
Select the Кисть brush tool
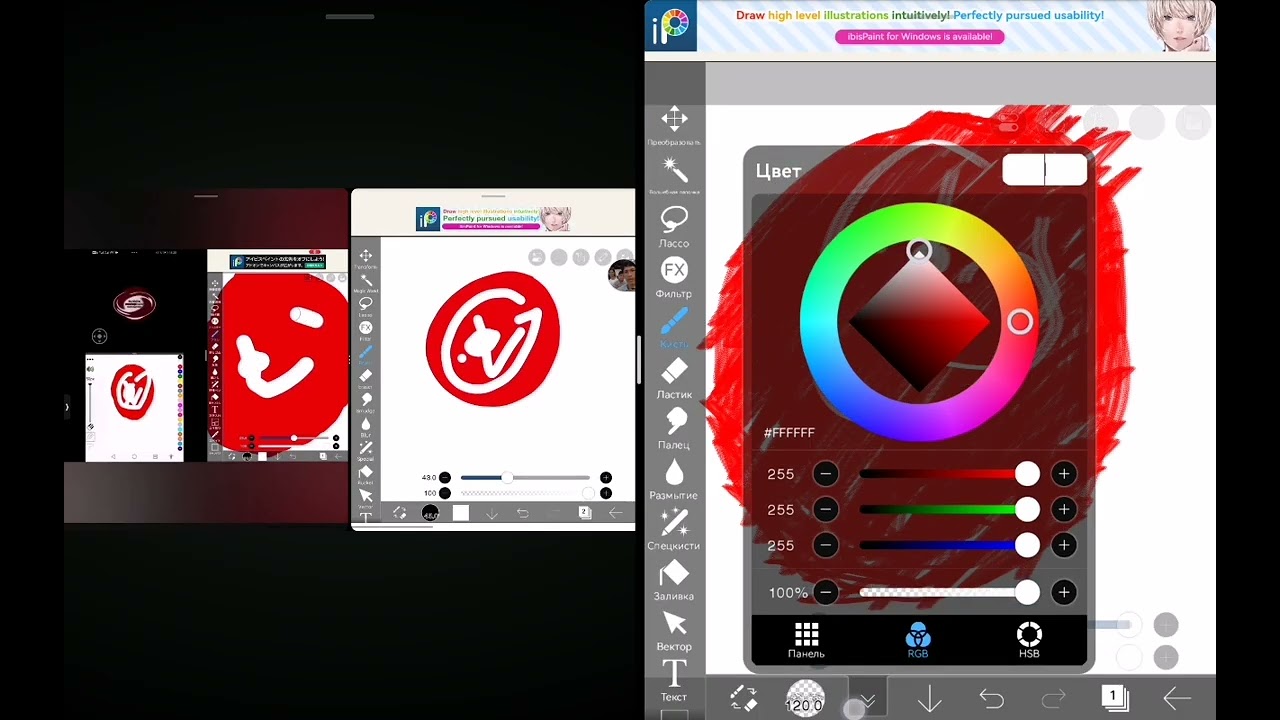(x=674, y=326)
